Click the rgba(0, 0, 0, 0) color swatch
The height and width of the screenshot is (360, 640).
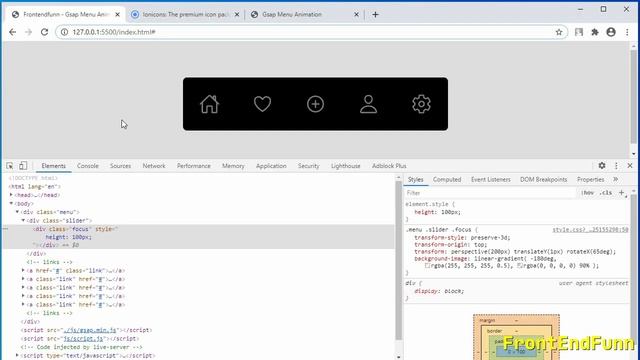coord(520,266)
